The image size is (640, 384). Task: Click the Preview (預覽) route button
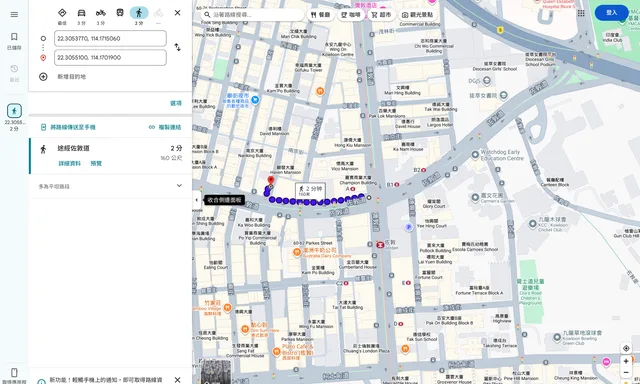pos(96,163)
